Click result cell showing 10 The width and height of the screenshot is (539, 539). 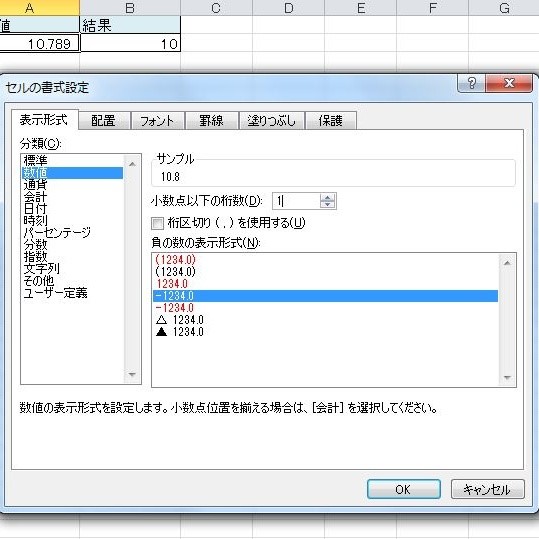click(130, 43)
